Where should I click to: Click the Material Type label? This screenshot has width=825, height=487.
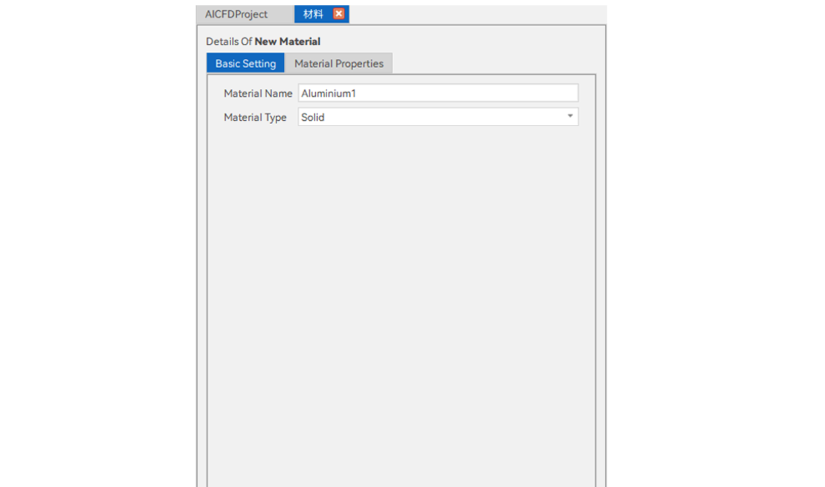pos(255,117)
